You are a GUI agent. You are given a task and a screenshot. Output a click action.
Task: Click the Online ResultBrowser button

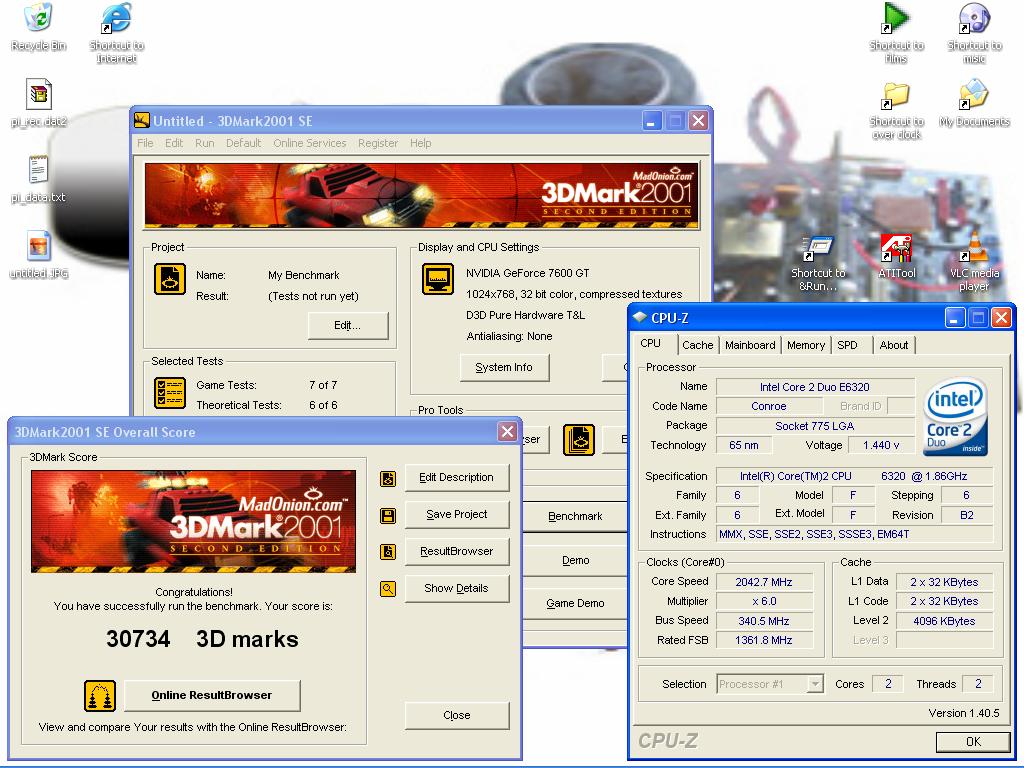tap(212, 696)
